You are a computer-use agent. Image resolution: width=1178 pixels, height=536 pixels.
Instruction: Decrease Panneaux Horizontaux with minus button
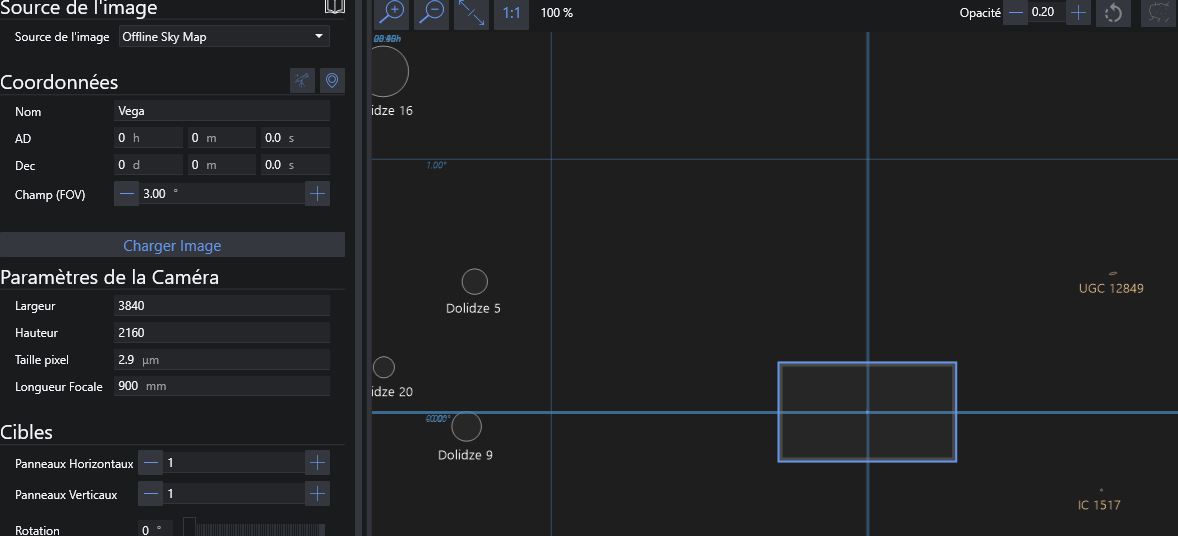[151, 462]
